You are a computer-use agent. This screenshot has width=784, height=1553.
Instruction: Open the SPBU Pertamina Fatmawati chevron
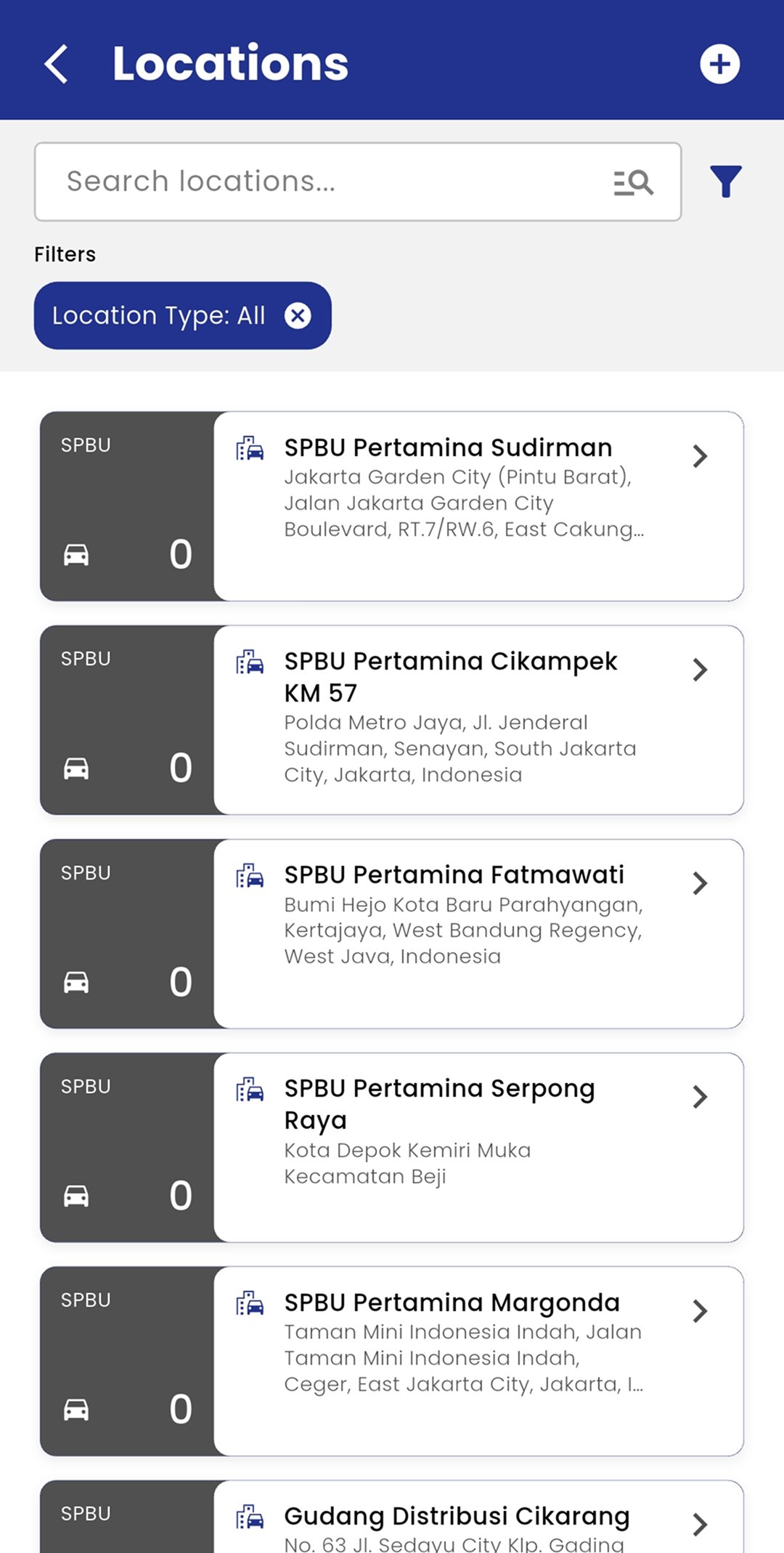click(x=700, y=883)
